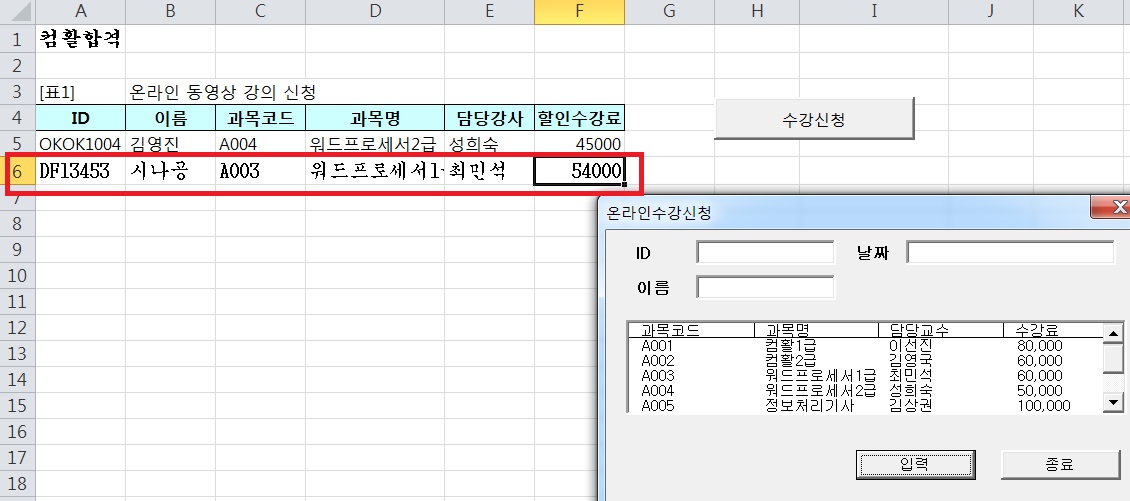Select cell containing OKOK1004
Image resolution: width=1130 pixels, height=501 pixels.
80,144
